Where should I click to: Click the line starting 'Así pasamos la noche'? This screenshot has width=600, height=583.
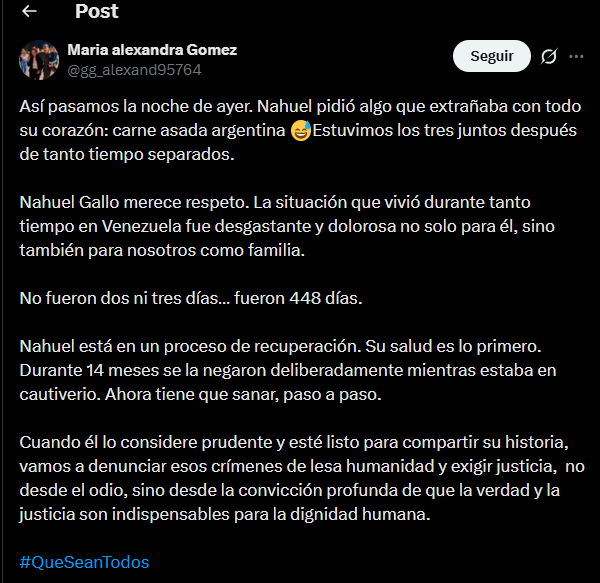coord(300,106)
